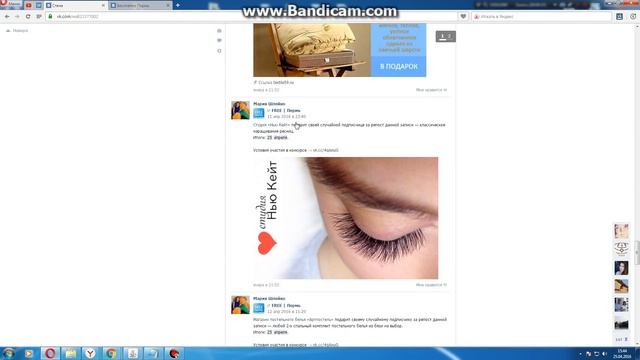Screen dimensions: 640x360
Task: Open third portrait avatar in chat sidebar
Action: [x=622, y=268]
